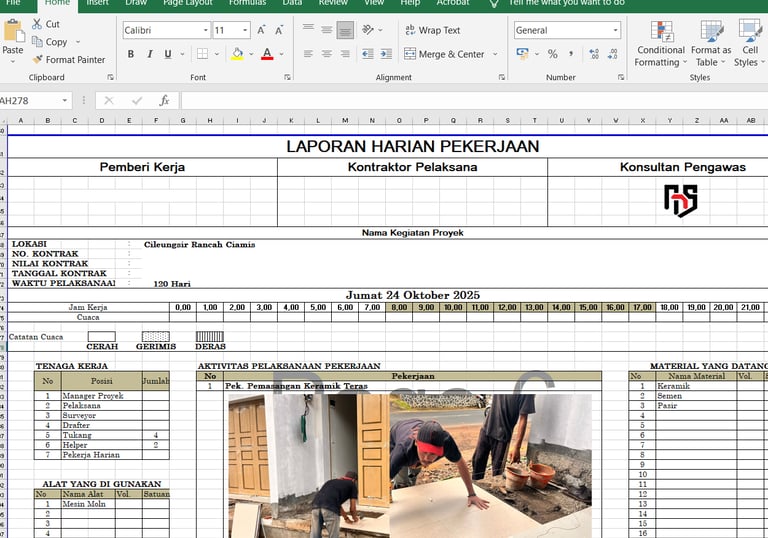This screenshot has width=768, height=538.
Task: Click inside the formula bar
Action: [474, 100]
